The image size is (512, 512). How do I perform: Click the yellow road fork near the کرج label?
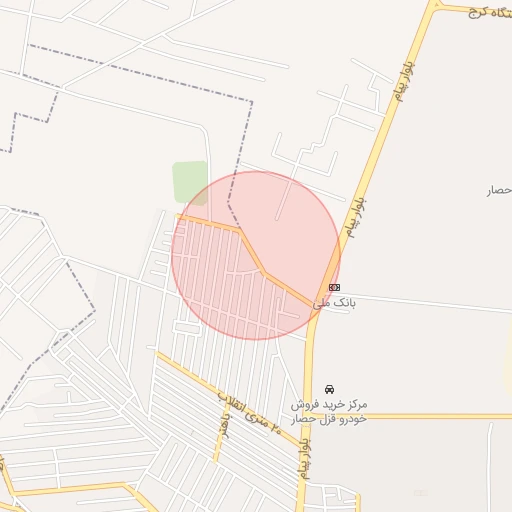click(x=435, y=6)
